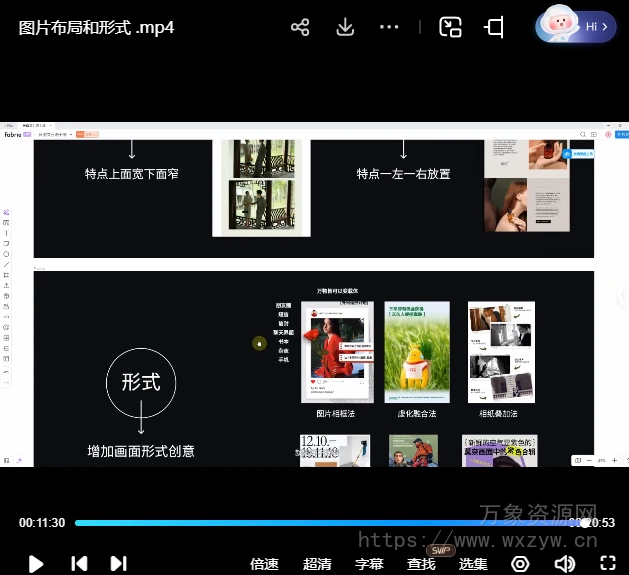Toggle subtitles with the 字幕 button
This screenshot has height=575, width=629.
(369, 564)
